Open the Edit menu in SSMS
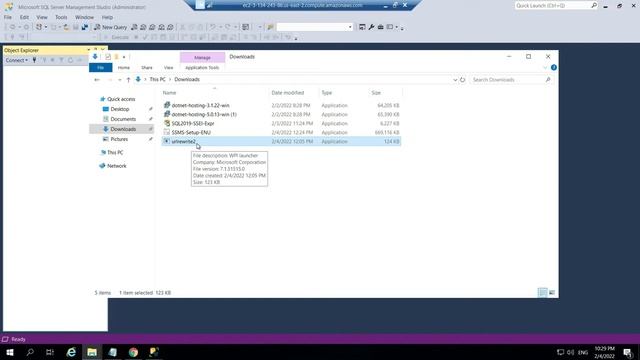Screen dimensions: 640x360 point(24,17)
